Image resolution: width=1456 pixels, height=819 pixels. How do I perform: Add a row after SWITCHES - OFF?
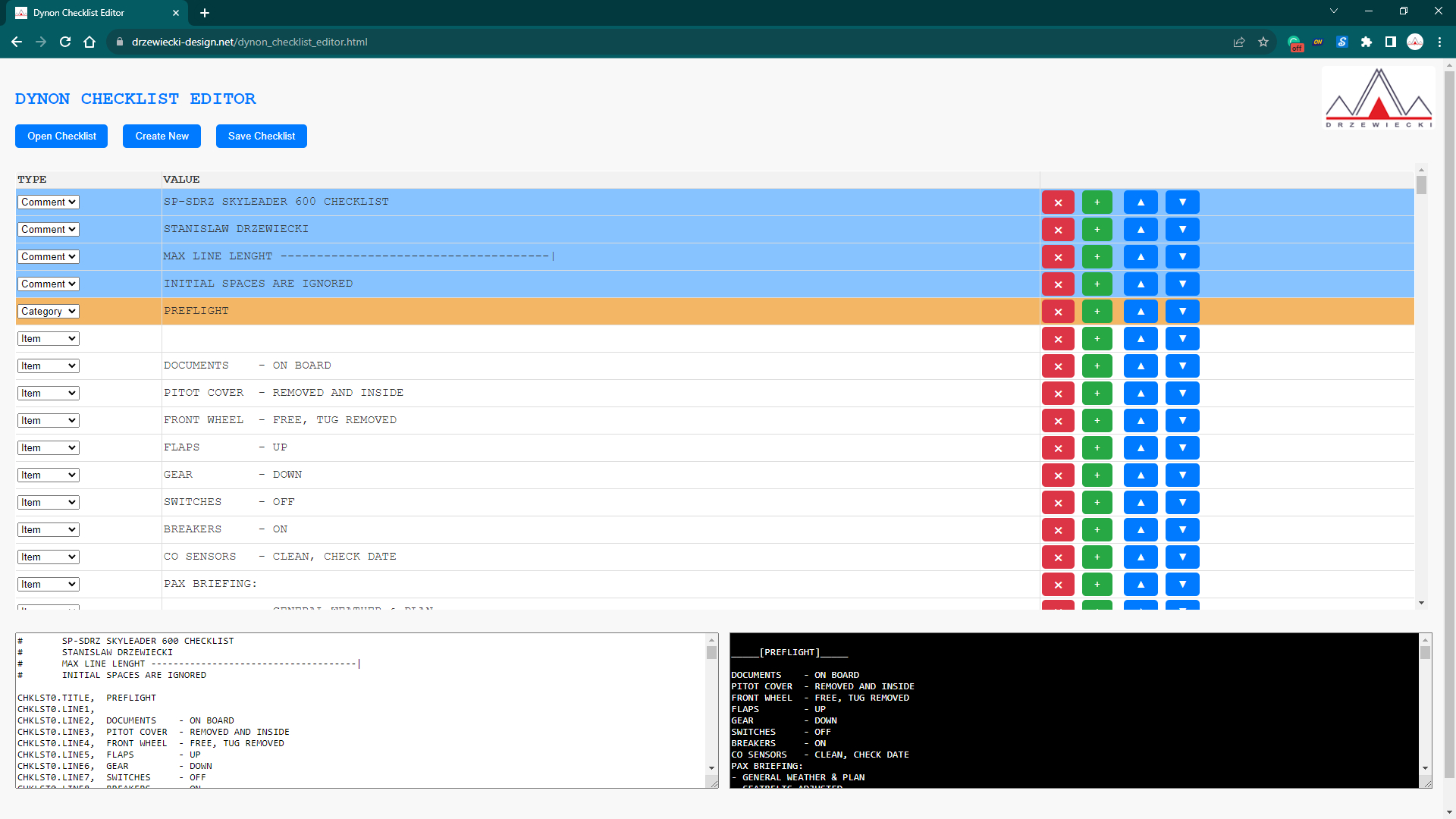click(x=1097, y=503)
